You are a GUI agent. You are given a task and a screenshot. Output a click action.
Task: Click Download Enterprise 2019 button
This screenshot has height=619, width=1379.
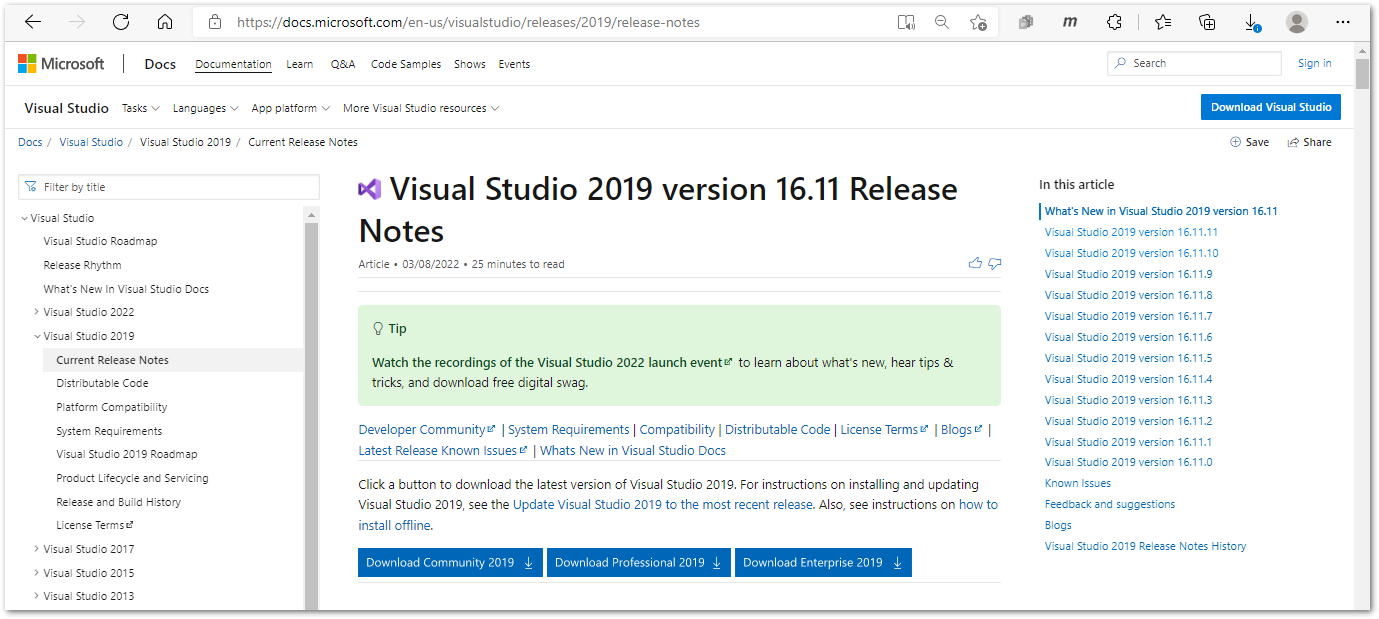tap(823, 563)
